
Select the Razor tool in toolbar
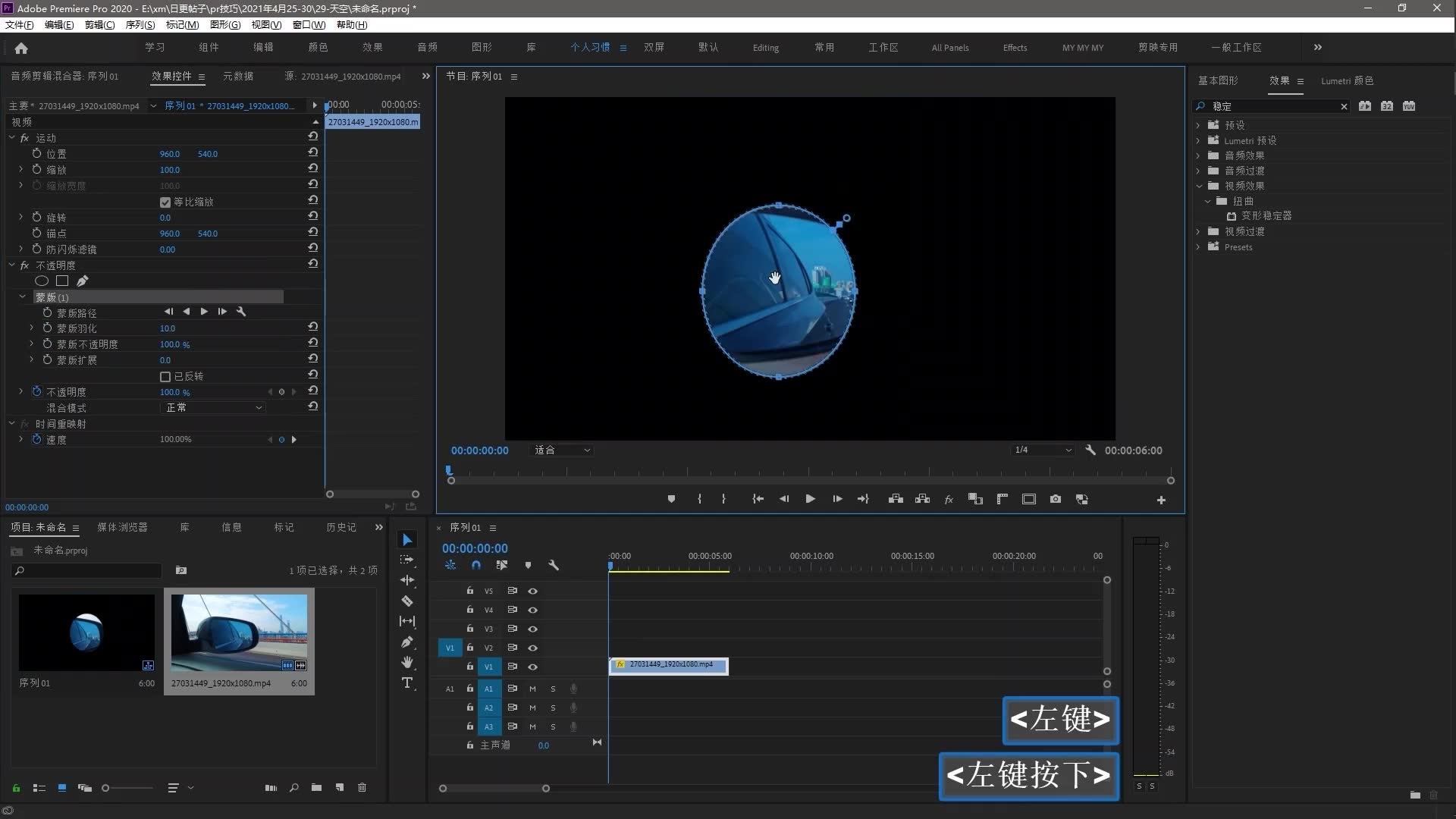(x=407, y=601)
